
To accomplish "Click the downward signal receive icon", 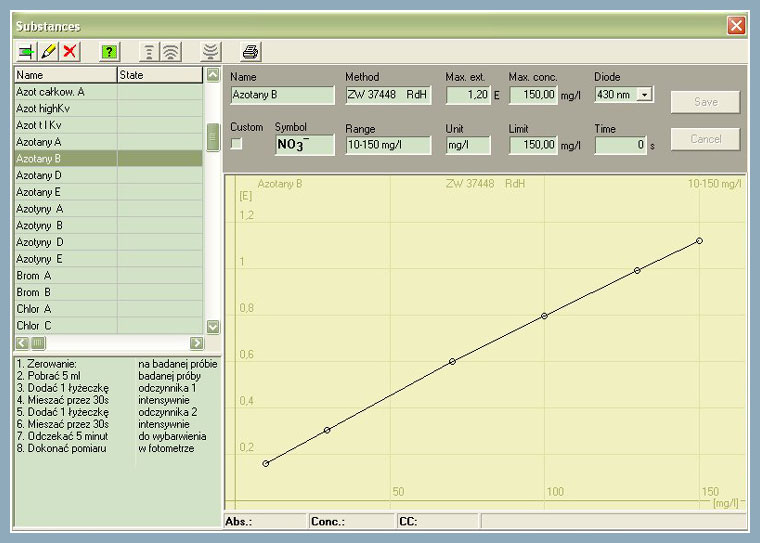I will click(x=210, y=51).
